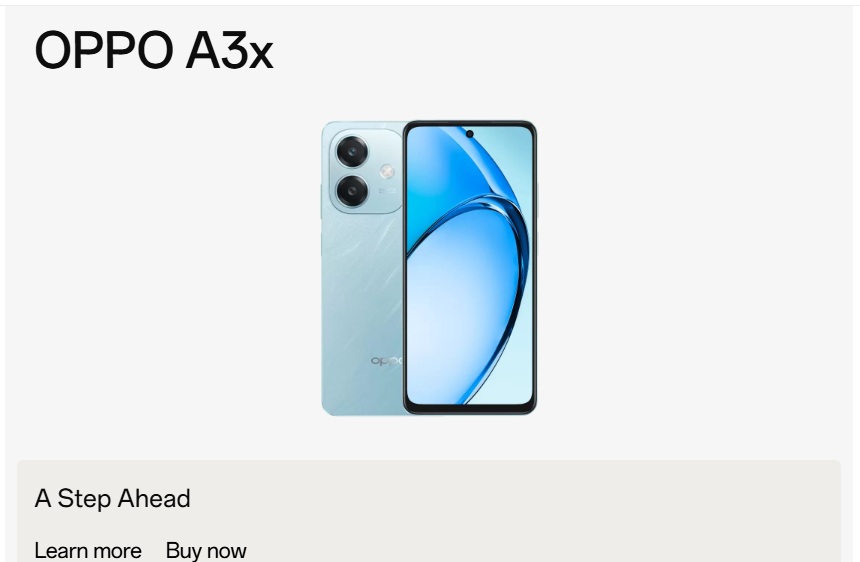The image size is (860, 562).
Task: Open the Learn more link
Action: click(x=88, y=550)
